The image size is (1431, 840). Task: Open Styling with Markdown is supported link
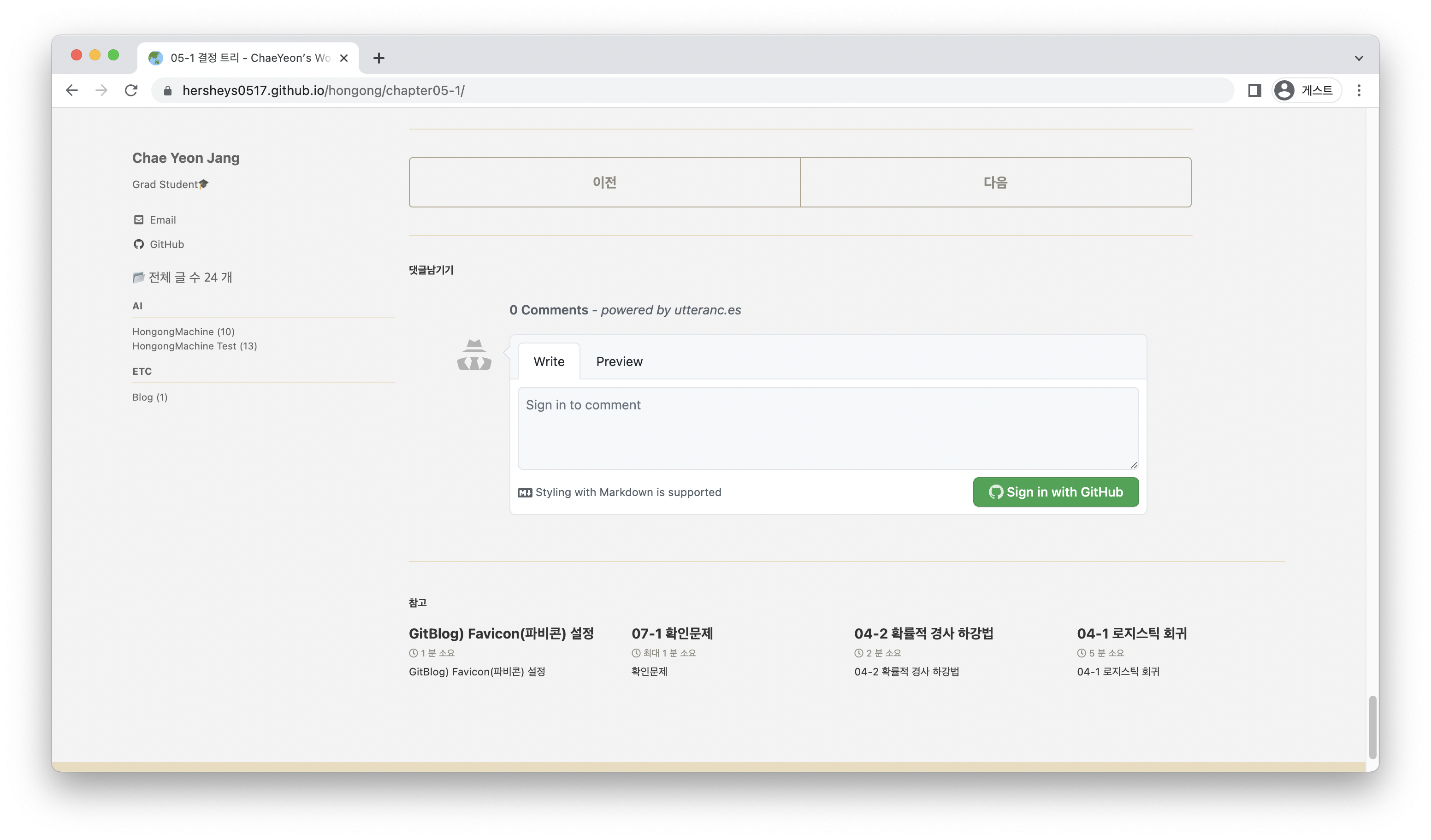pos(619,492)
